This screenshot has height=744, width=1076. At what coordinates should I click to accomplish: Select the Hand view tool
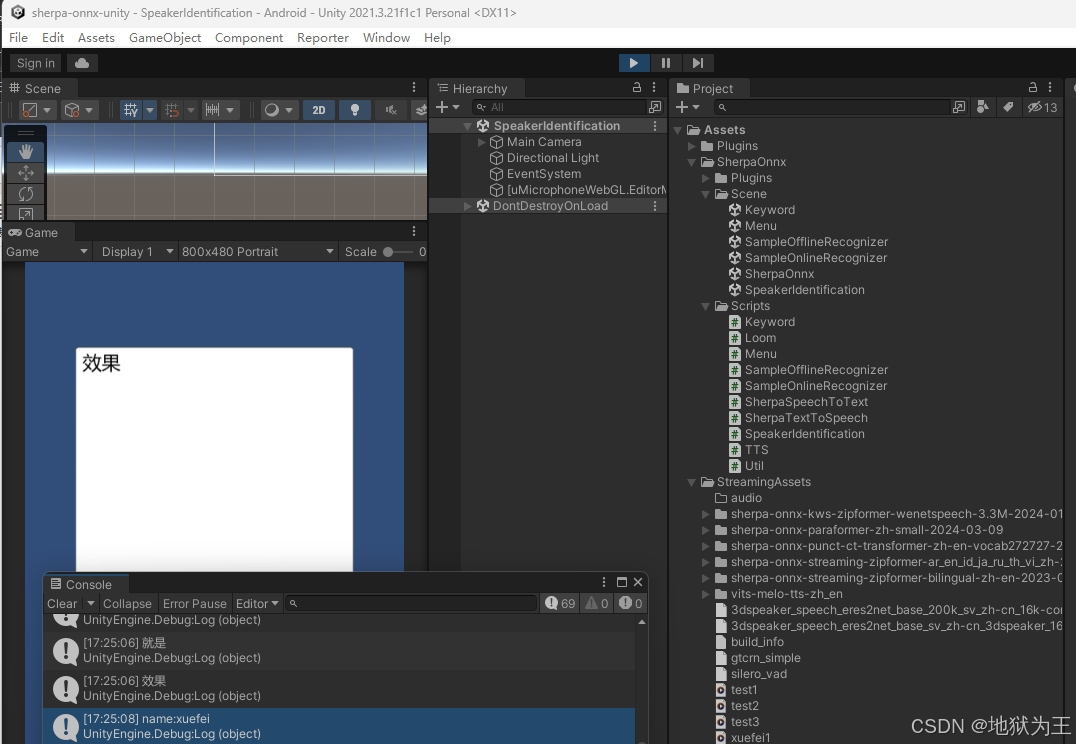click(26, 151)
